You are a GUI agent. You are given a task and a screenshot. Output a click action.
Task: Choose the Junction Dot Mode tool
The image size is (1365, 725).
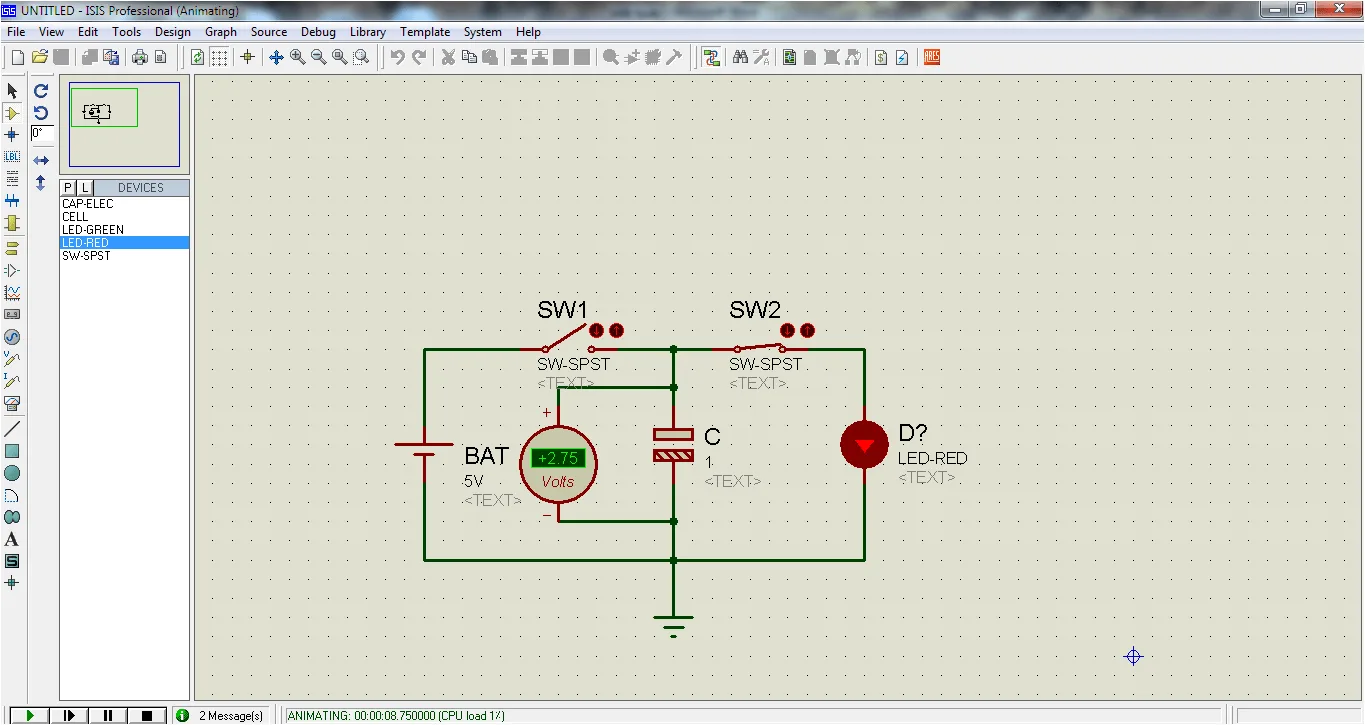(12, 135)
